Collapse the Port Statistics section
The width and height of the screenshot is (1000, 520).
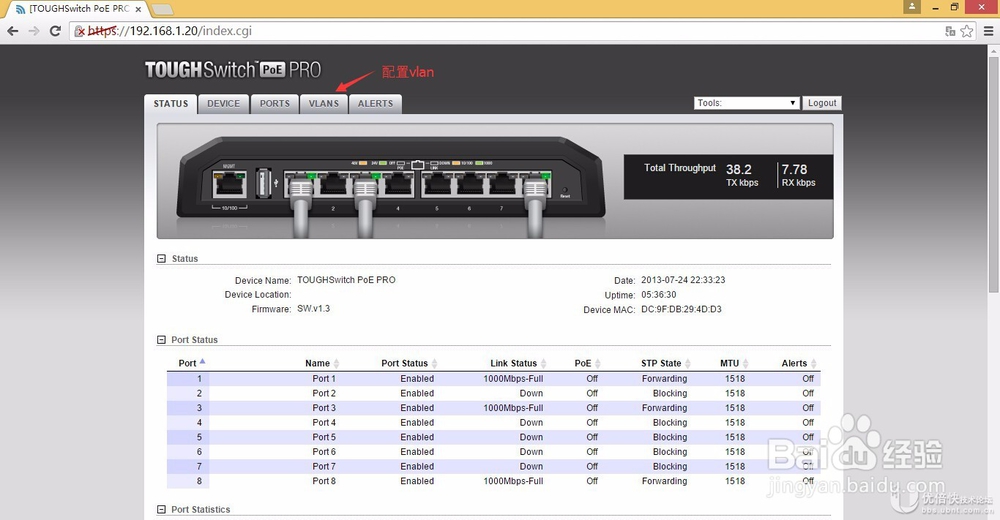(x=161, y=509)
